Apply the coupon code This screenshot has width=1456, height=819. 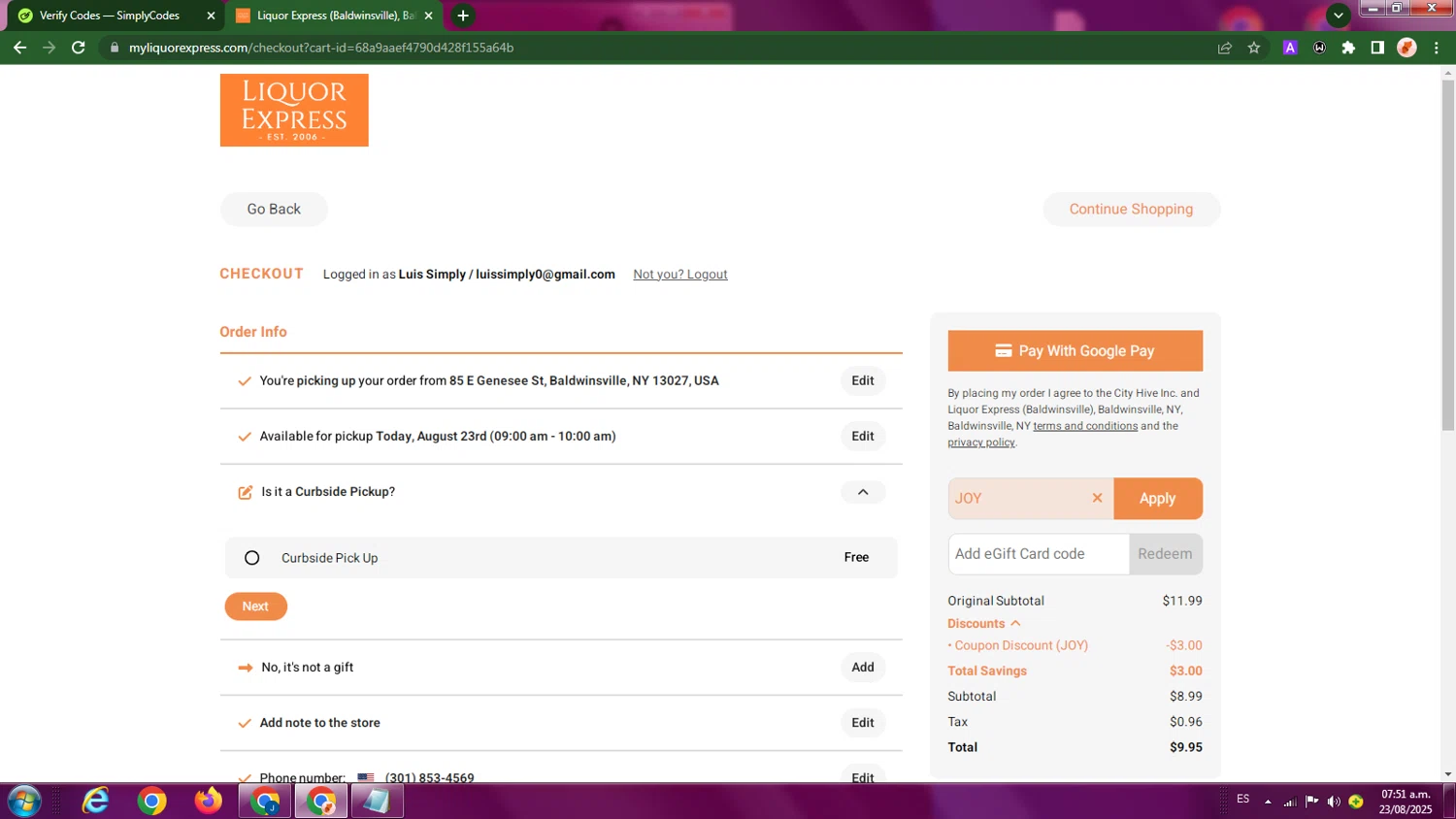(1157, 498)
